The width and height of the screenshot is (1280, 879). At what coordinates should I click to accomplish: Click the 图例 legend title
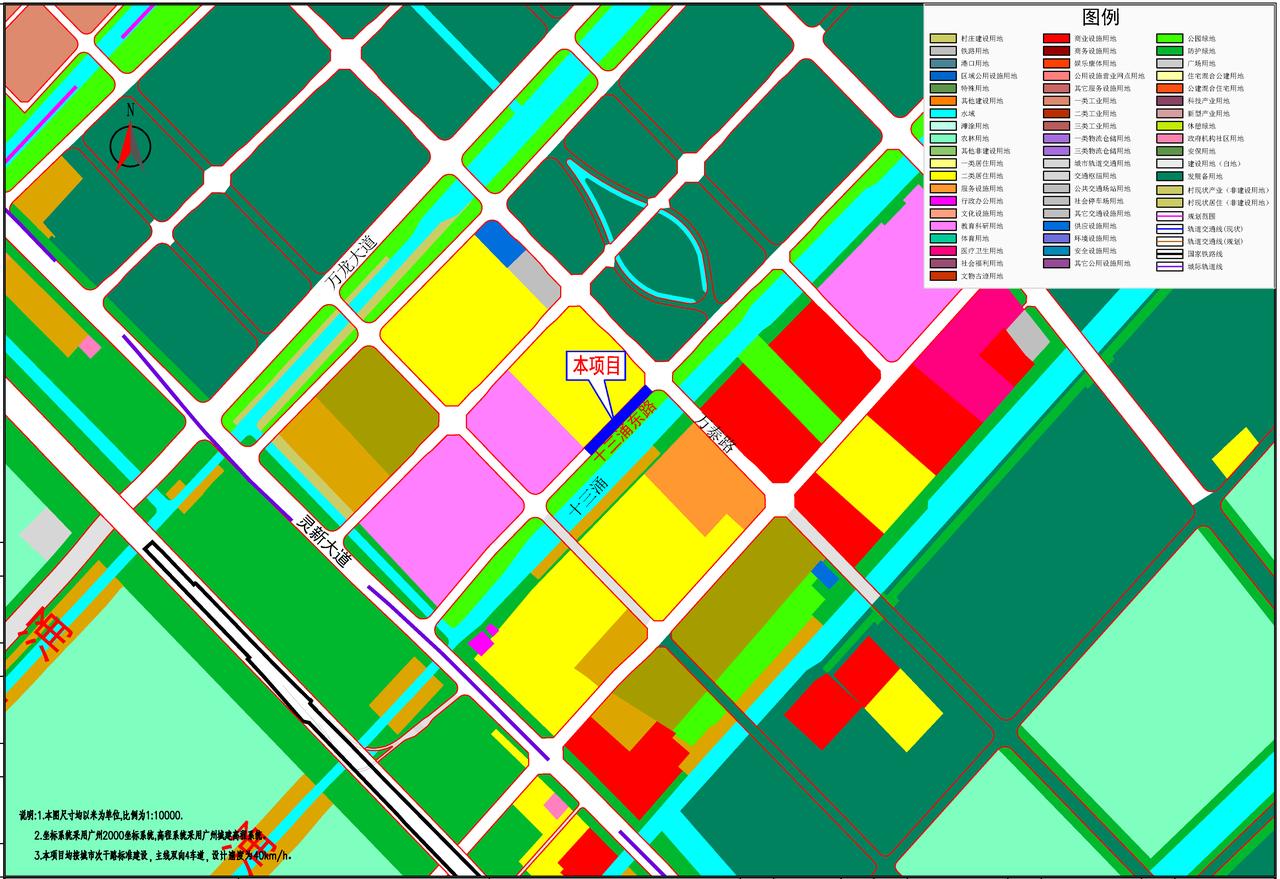tap(1100, 18)
